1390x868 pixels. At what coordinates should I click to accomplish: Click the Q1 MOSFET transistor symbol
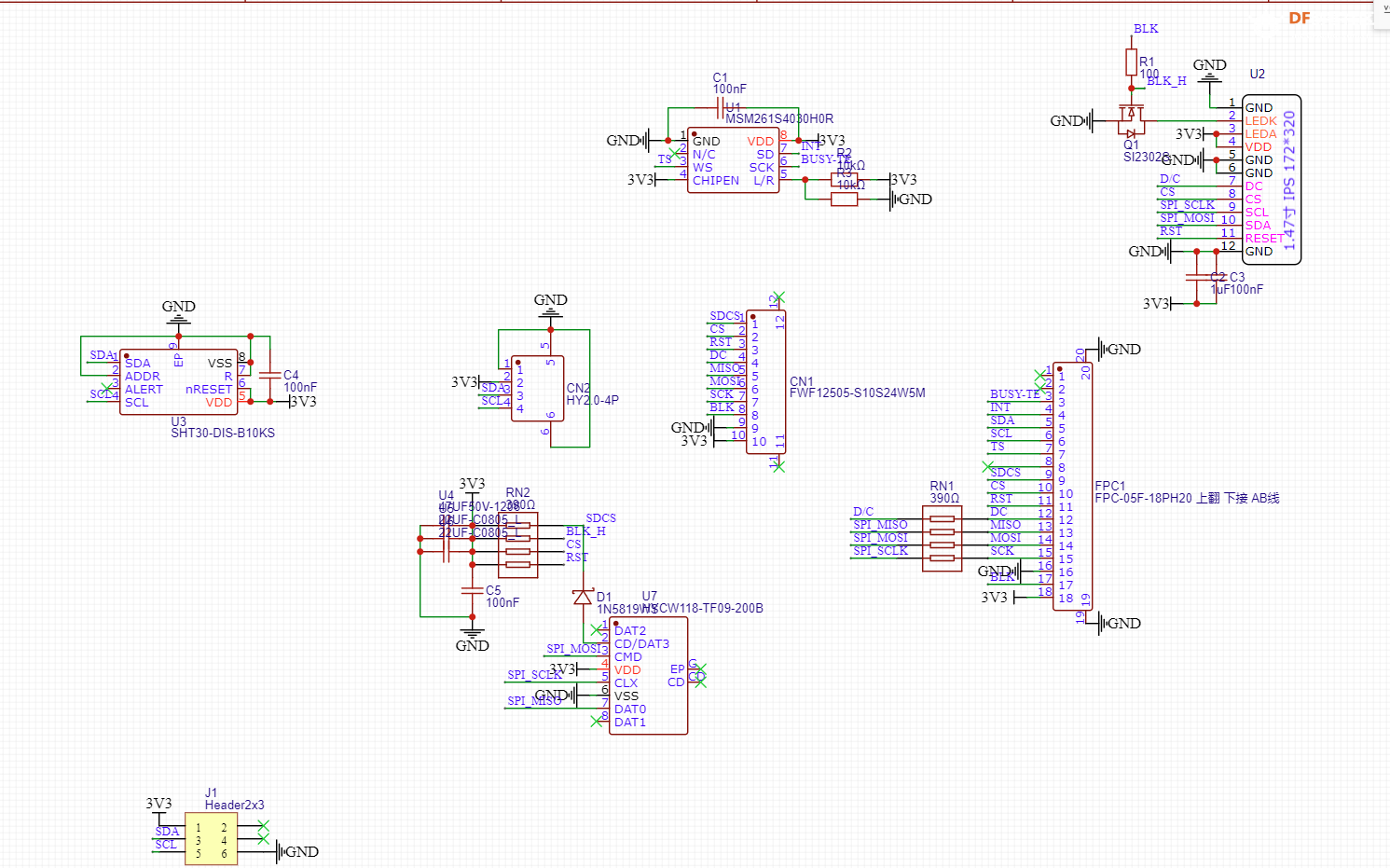click(1131, 116)
